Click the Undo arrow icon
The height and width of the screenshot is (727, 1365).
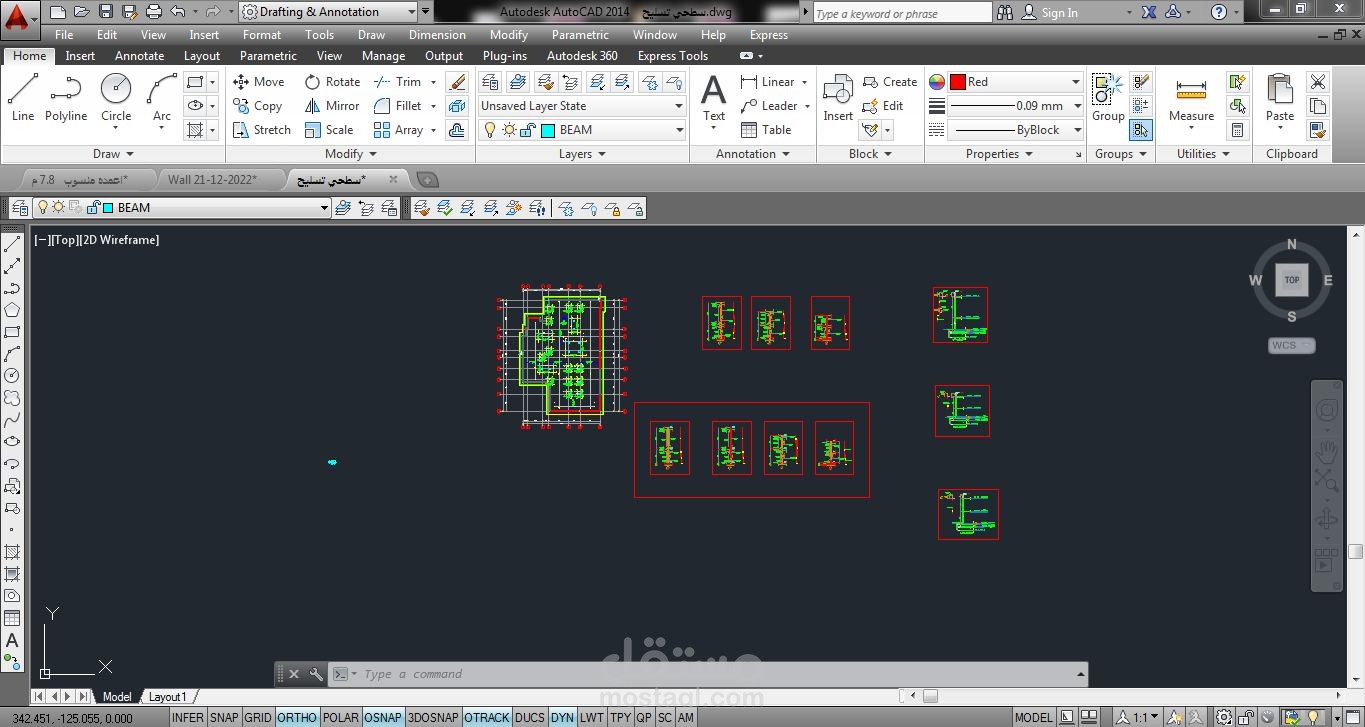178,12
